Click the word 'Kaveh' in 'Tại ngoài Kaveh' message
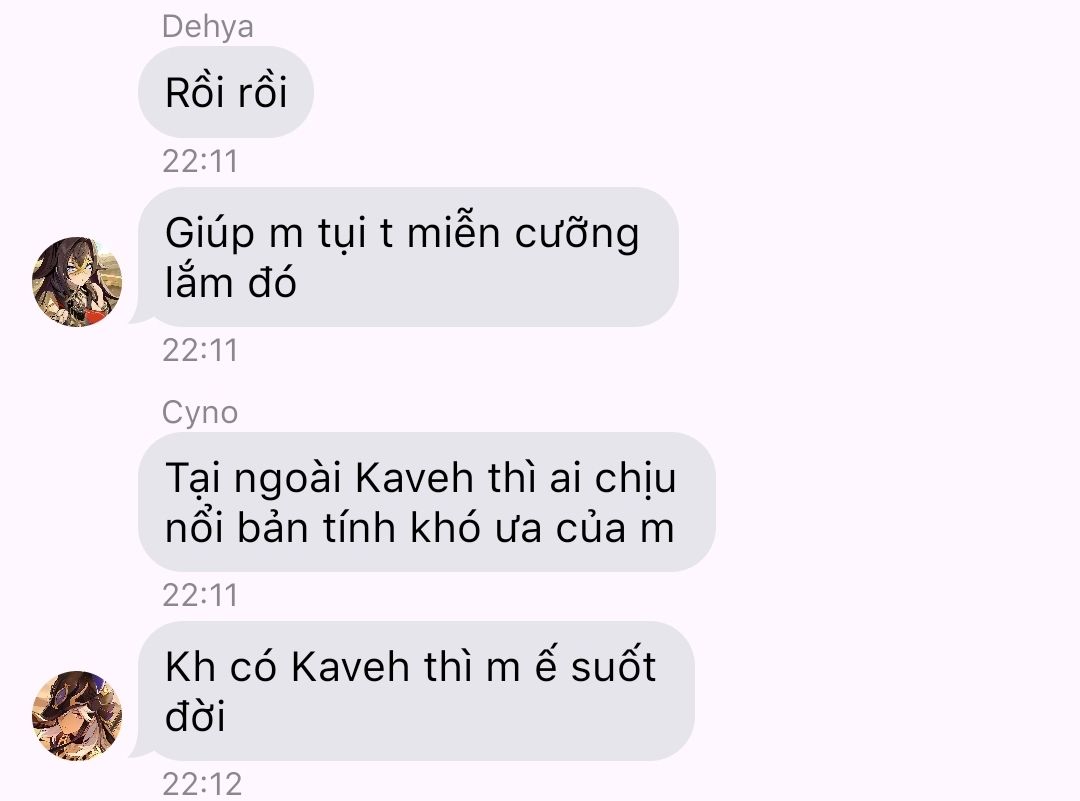Image resolution: width=1080 pixels, height=801 pixels. pyautogui.click(x=414, y=477)
